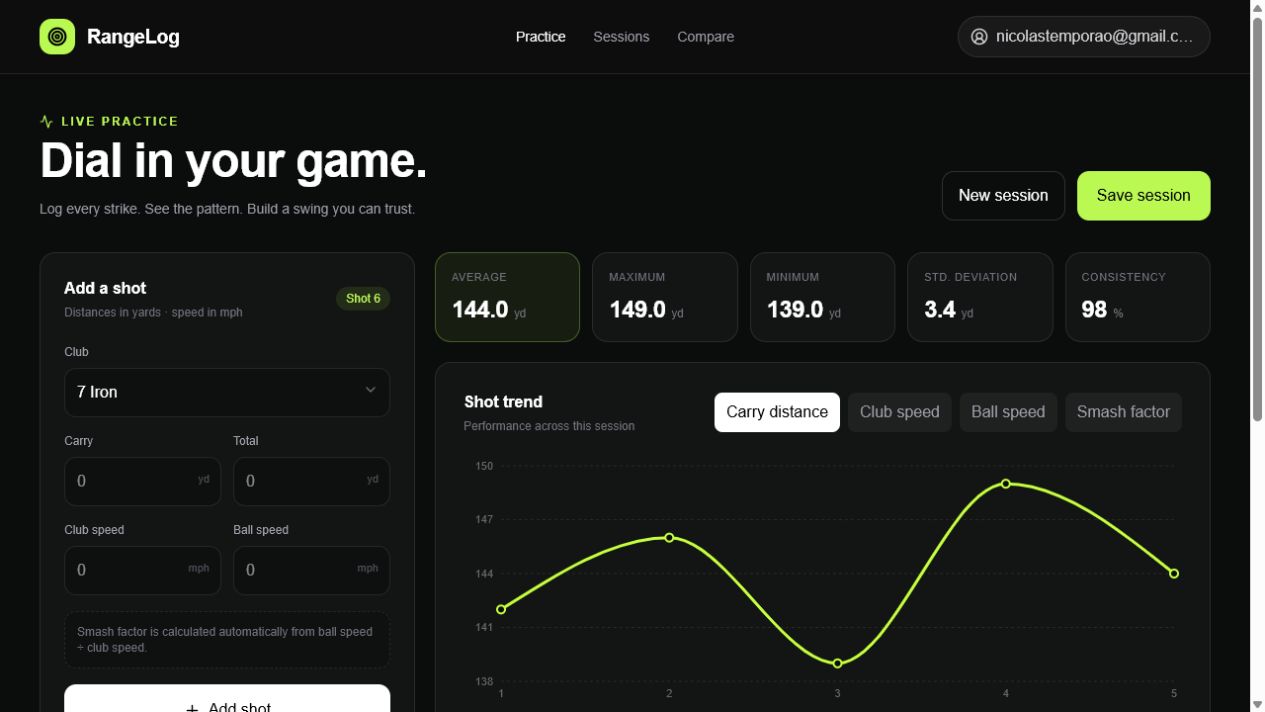Focus the Ball speed input

[311, 570]
